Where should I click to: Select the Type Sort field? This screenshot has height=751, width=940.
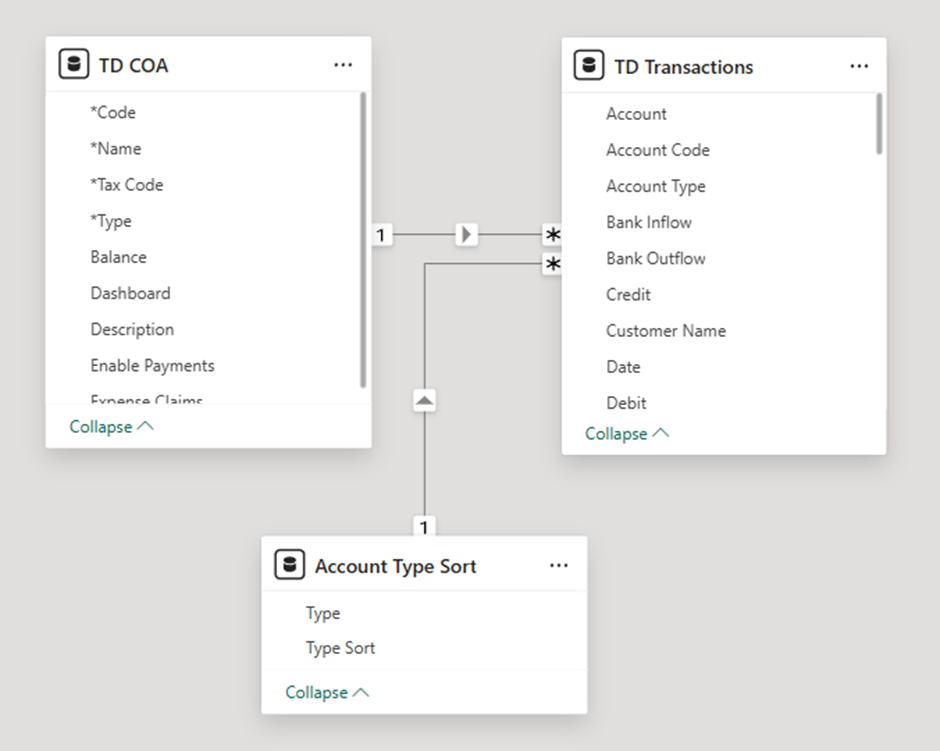(x=340, y=648)
